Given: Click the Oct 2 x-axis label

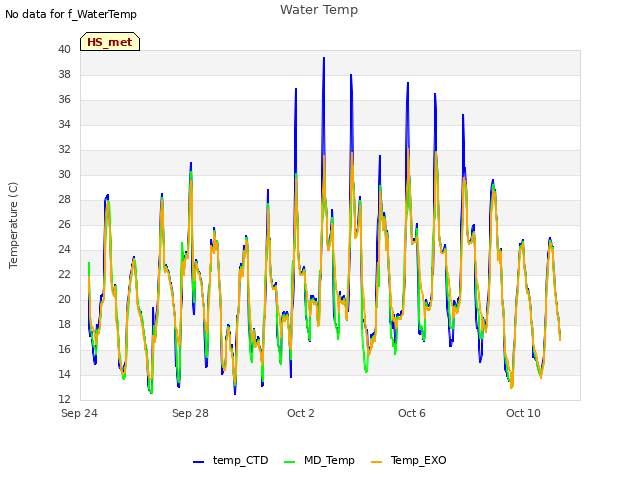Looking at the screenshot, I should pos(301,413).
